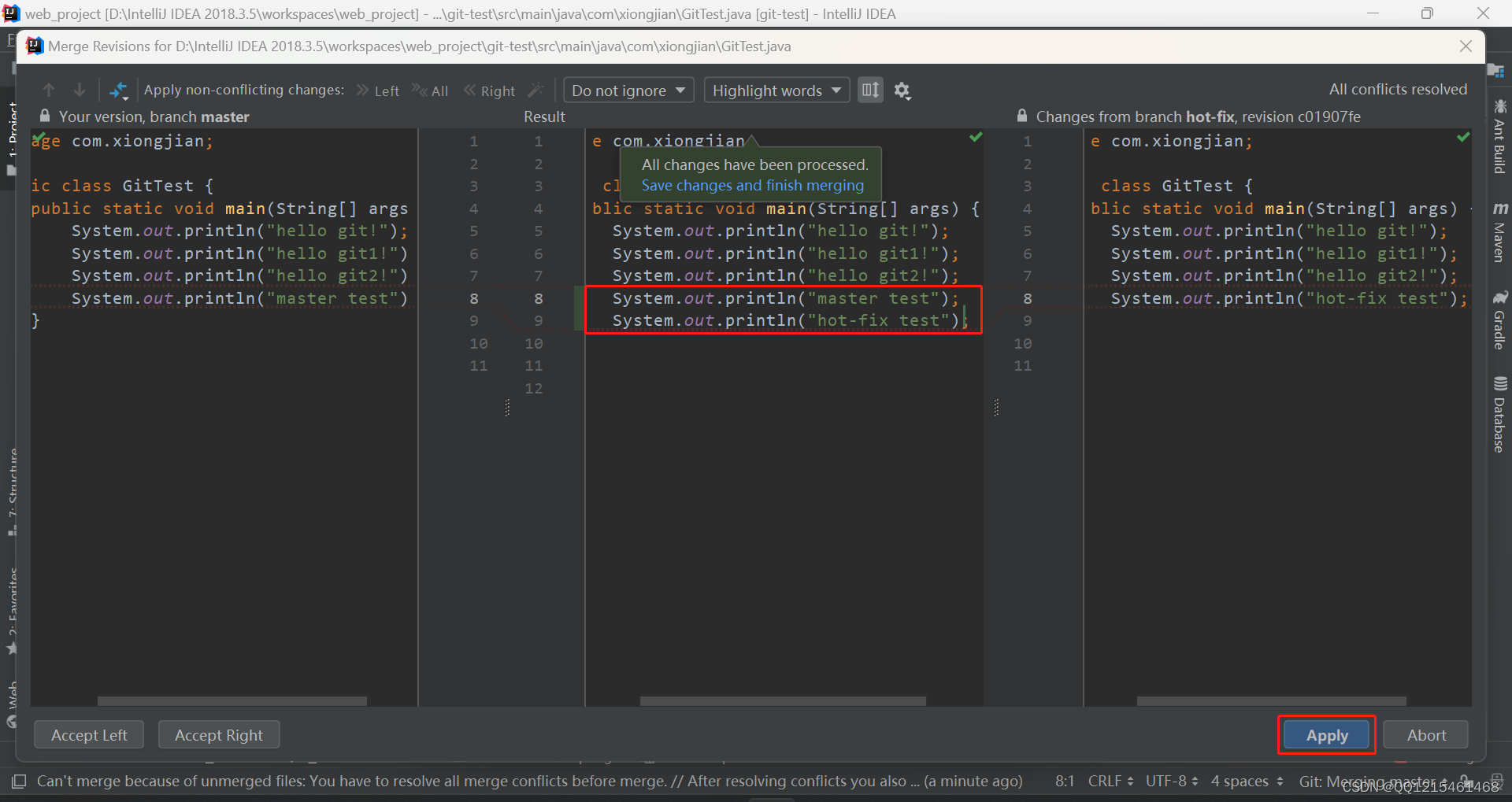
Task: Click the top-right editor layout icon
Action: coord(1496,71)
